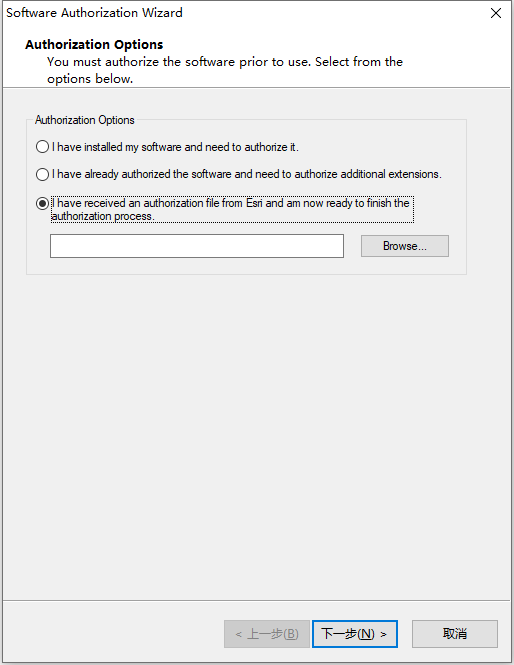This screenshot has height=665, width=514.
Task: Click blank space left of 上一步(B) button
Action: (113, 634)
